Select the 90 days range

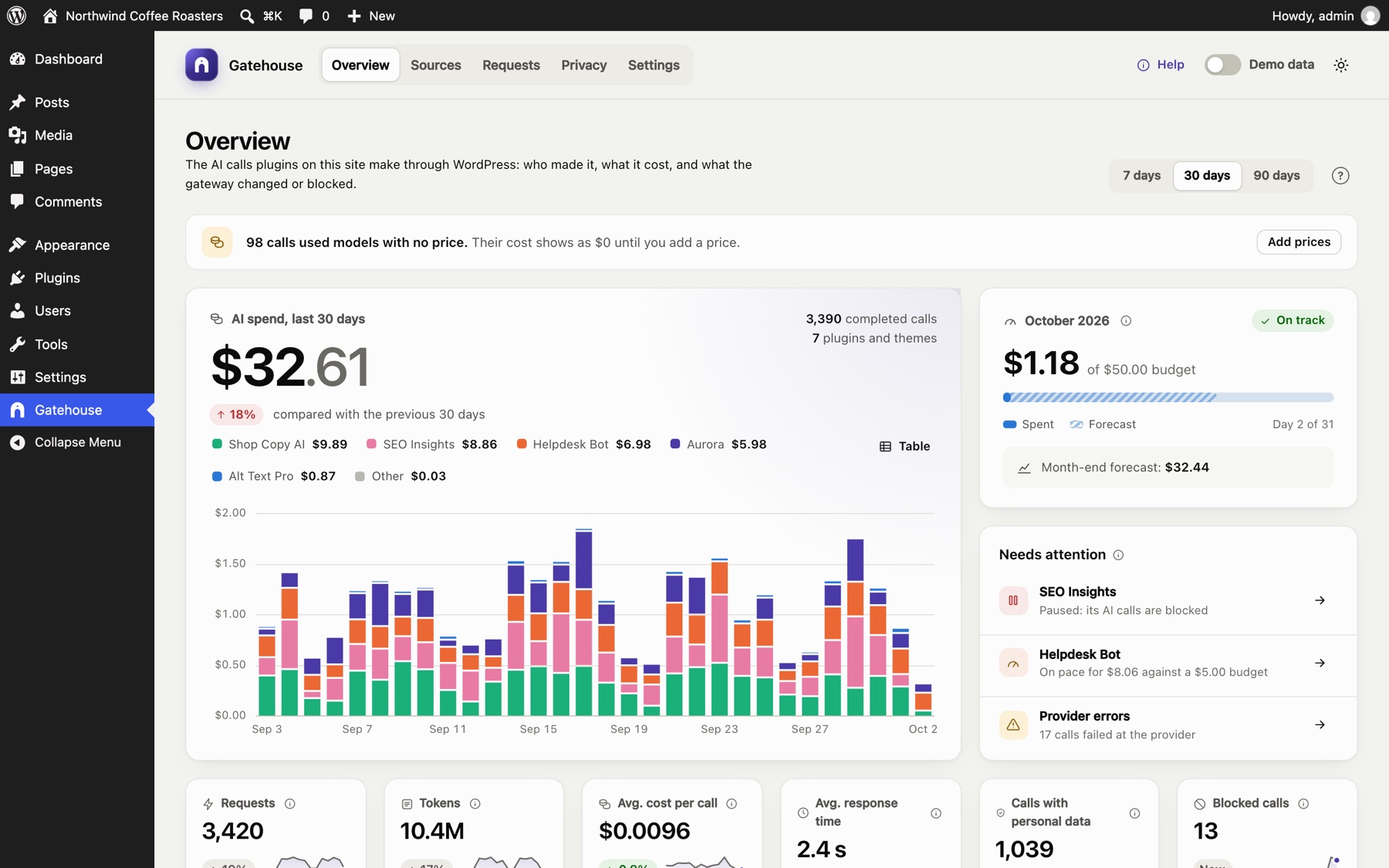click(x=1276, y=175)
